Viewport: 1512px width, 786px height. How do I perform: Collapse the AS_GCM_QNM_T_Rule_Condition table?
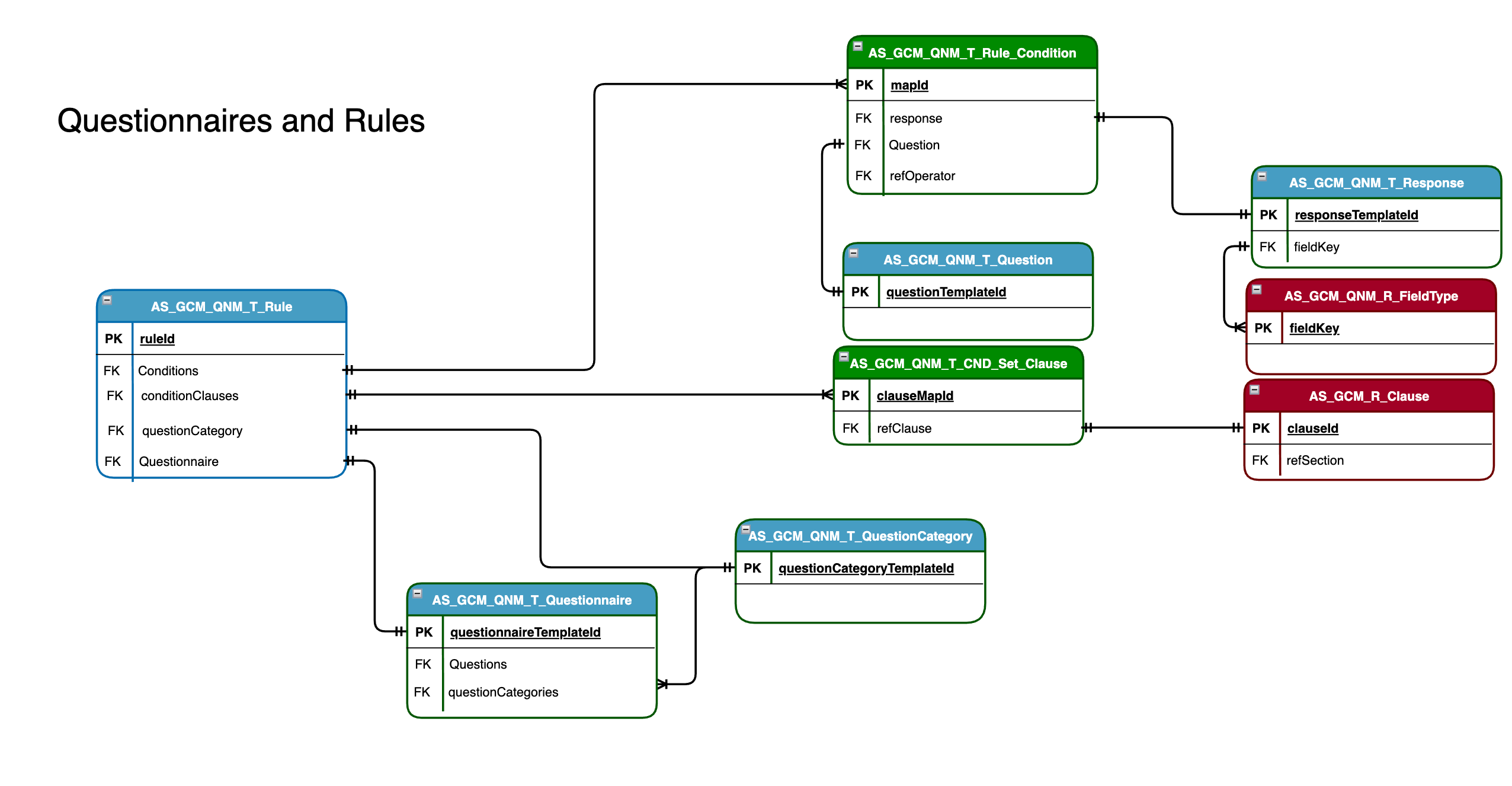857,46
